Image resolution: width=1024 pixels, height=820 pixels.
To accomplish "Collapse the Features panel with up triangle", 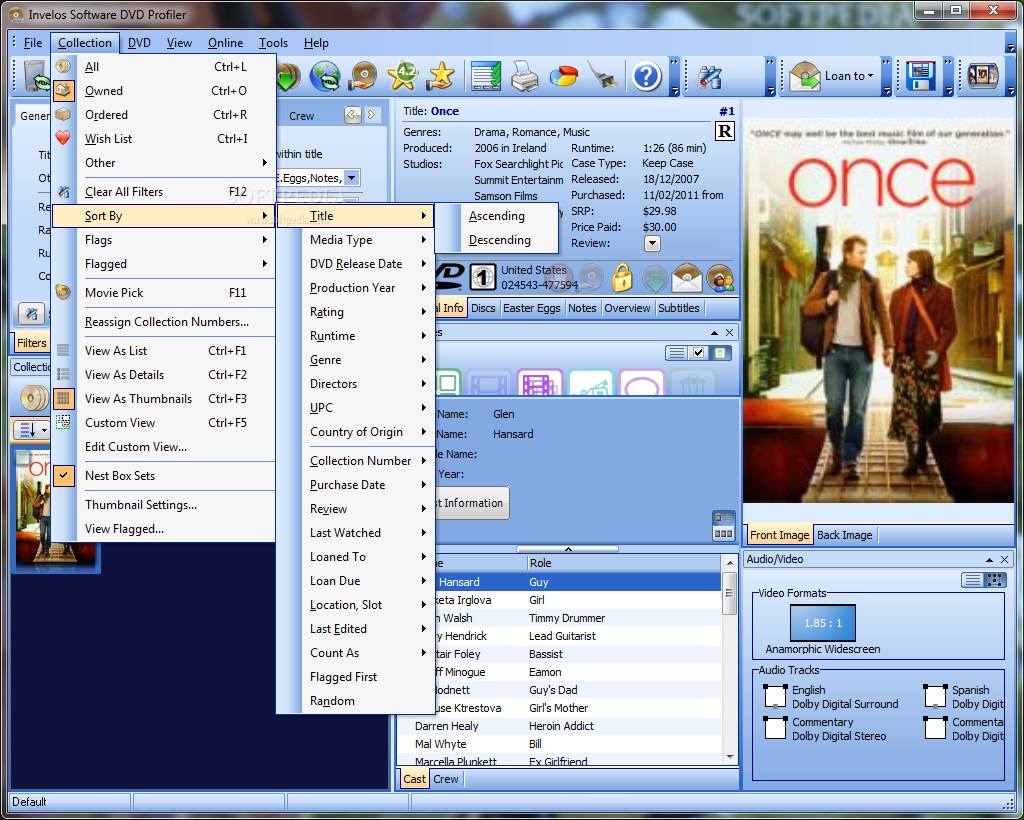I will click(x=714, y=332).
